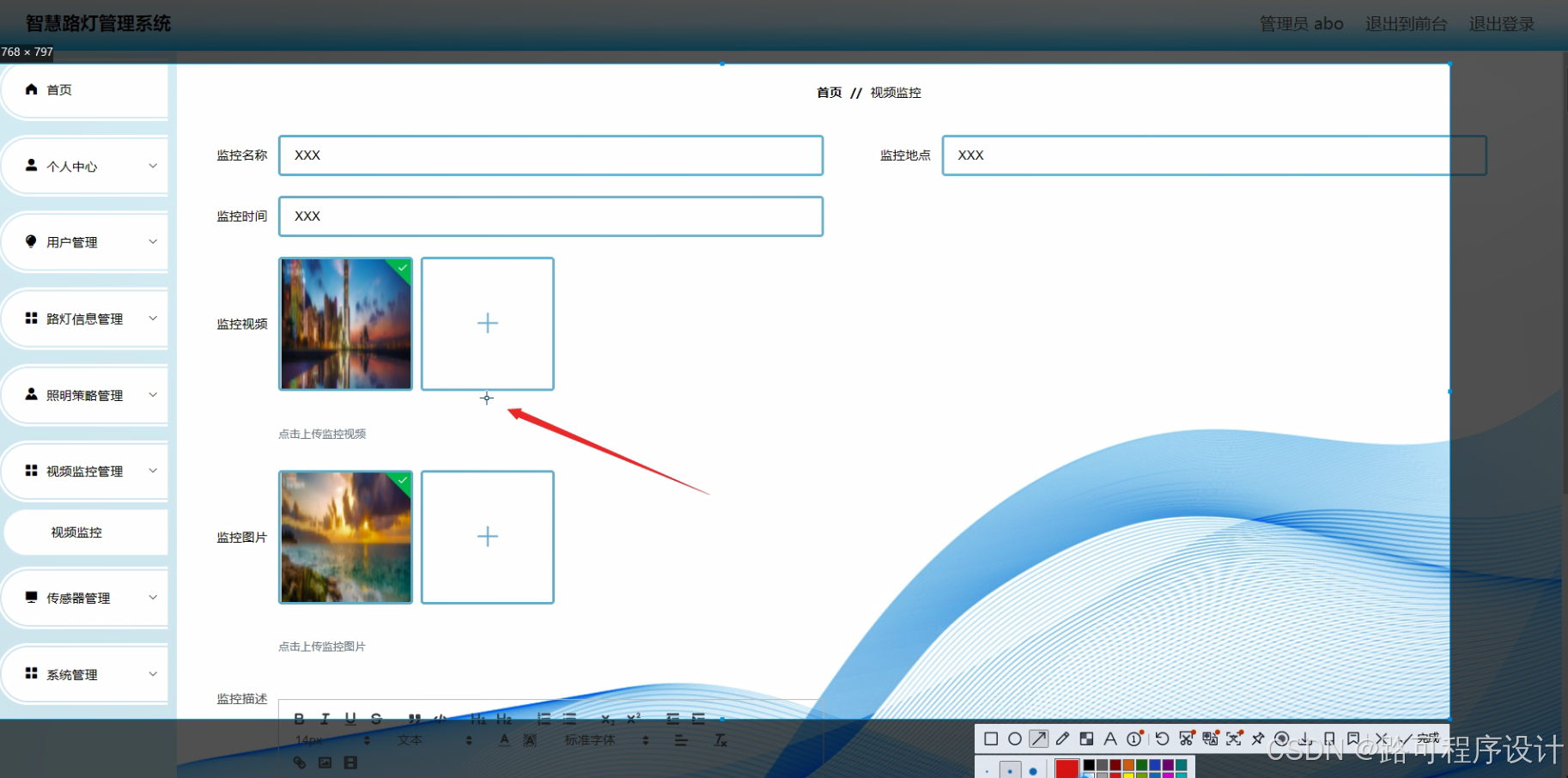Select the mosaic blur tool
Image resolution: width=1568 pixels, height=778 pixels.
1086,738
